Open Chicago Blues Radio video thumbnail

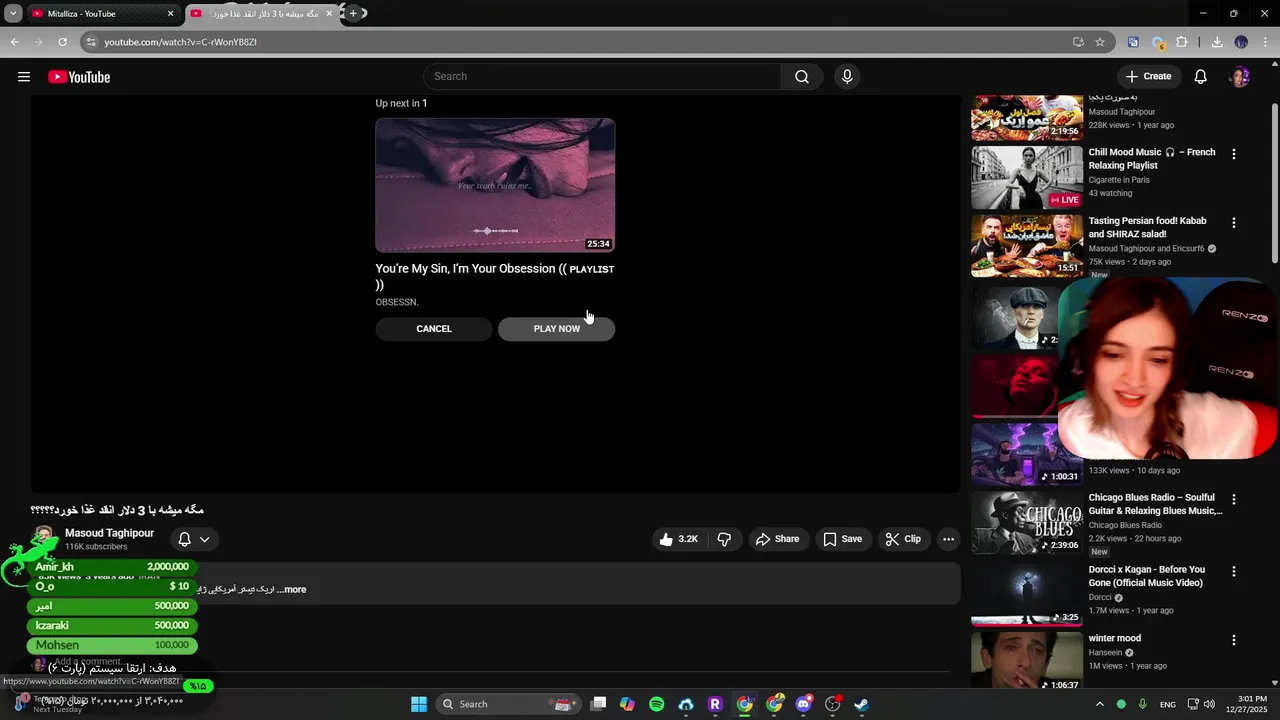[1027, 523]
